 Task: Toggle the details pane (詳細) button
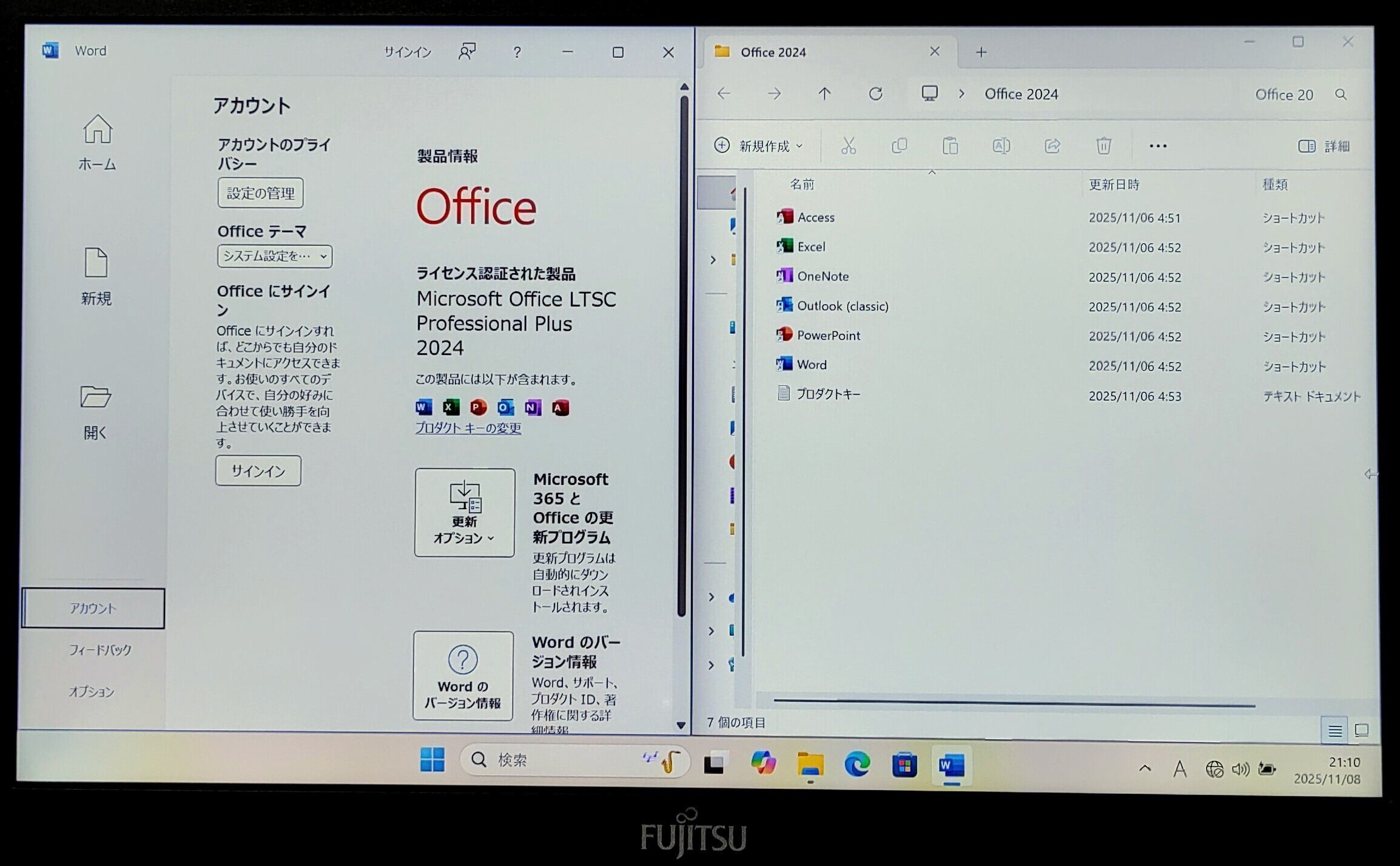[x=1324, y=146]
